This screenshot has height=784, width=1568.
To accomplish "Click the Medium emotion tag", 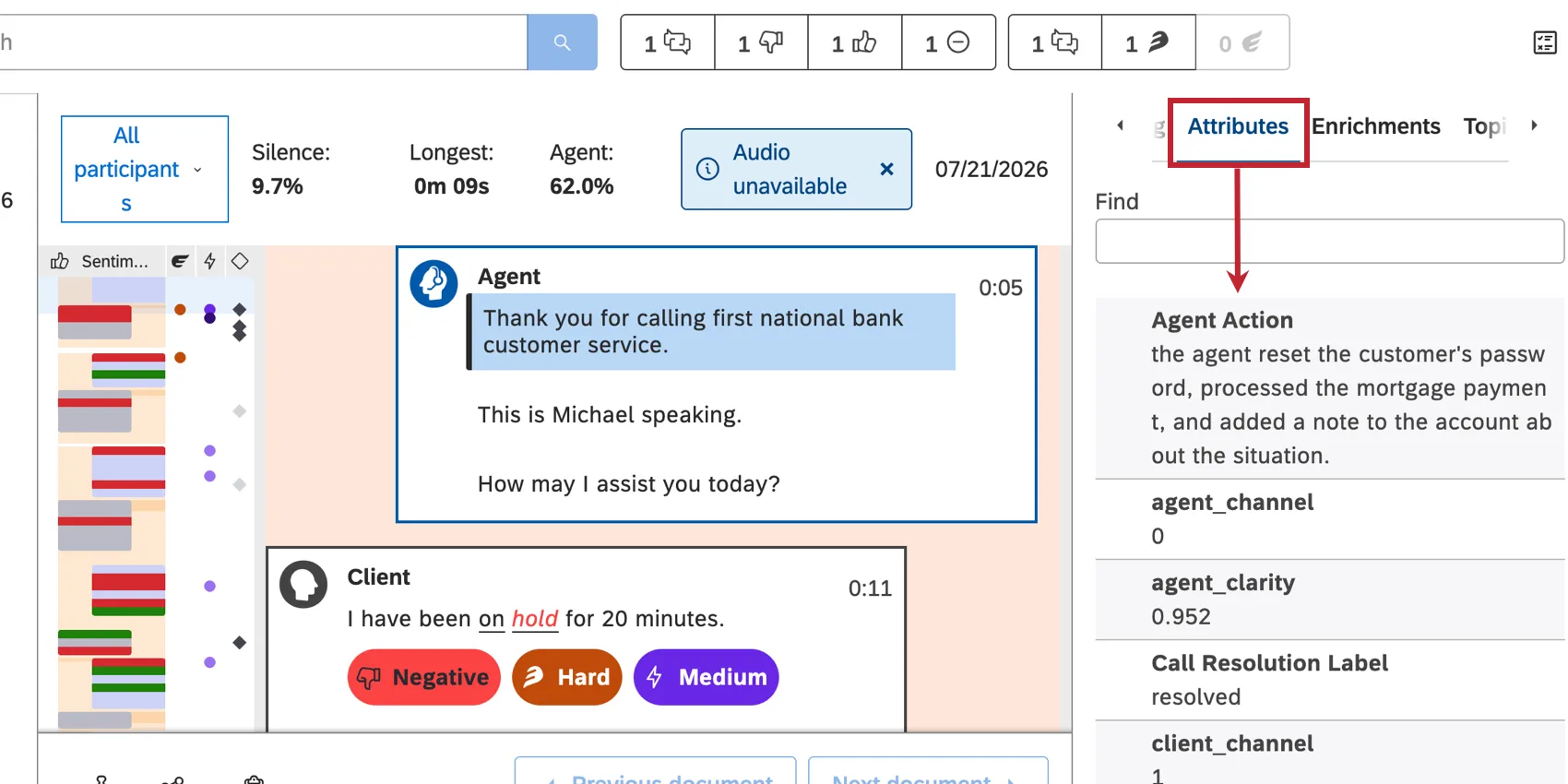I will [707, 677].
